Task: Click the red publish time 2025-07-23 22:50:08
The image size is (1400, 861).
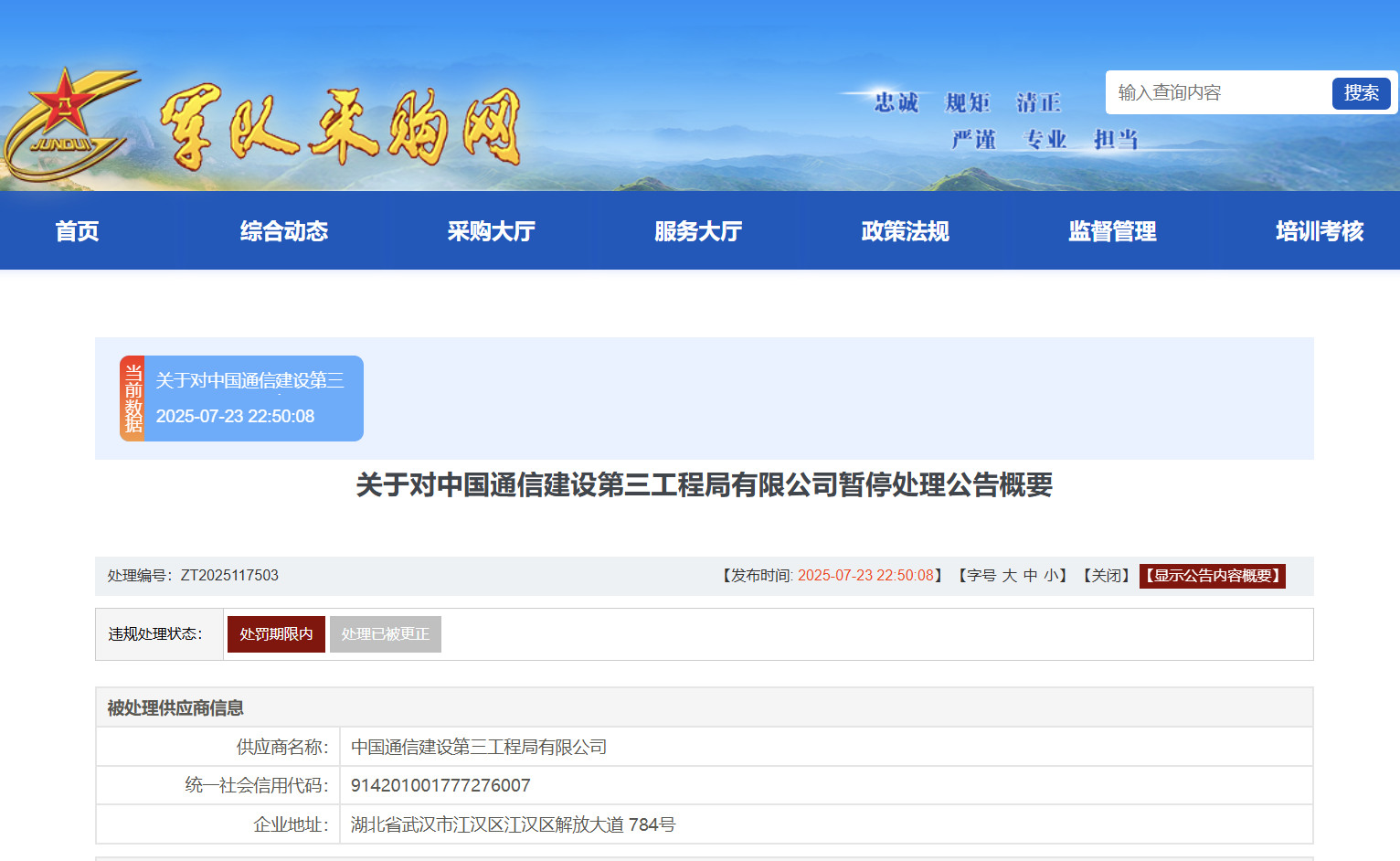Action: tap(866, 576)
